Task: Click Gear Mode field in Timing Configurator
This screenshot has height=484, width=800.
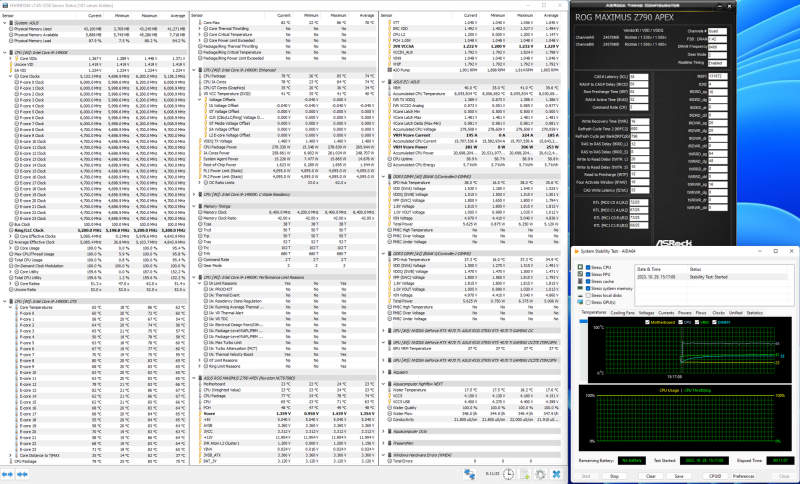Action: pos(717,54)
